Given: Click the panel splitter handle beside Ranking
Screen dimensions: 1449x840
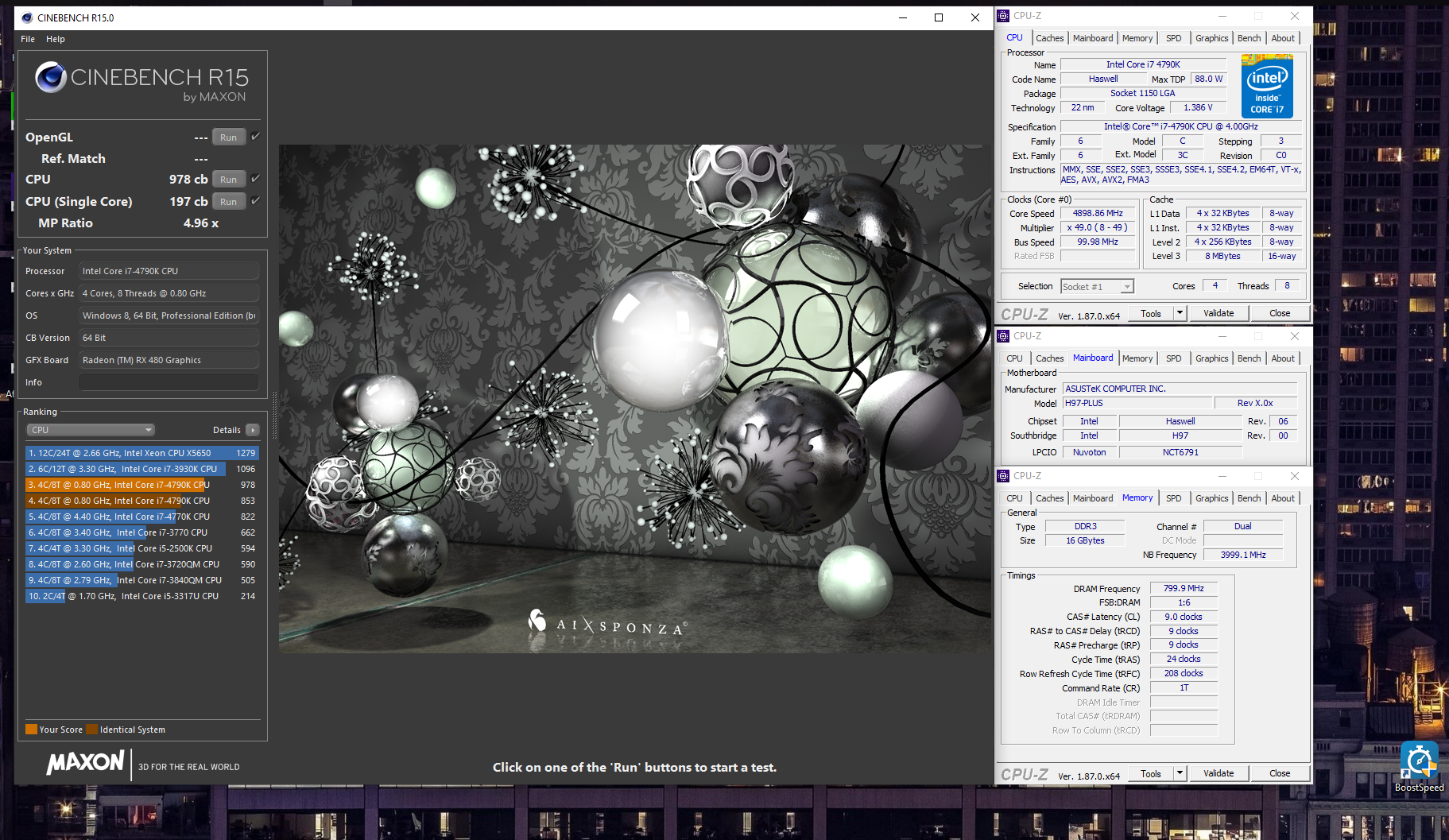Looking at the screenshot, I should (274, 413).
